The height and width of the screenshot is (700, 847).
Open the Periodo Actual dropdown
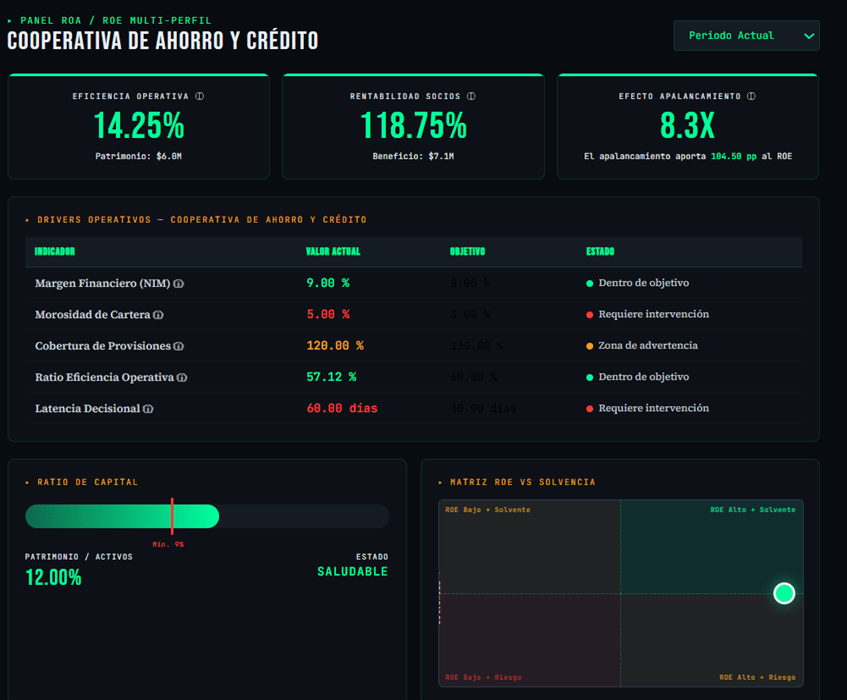pyautogui.click(x=747, y=36)
